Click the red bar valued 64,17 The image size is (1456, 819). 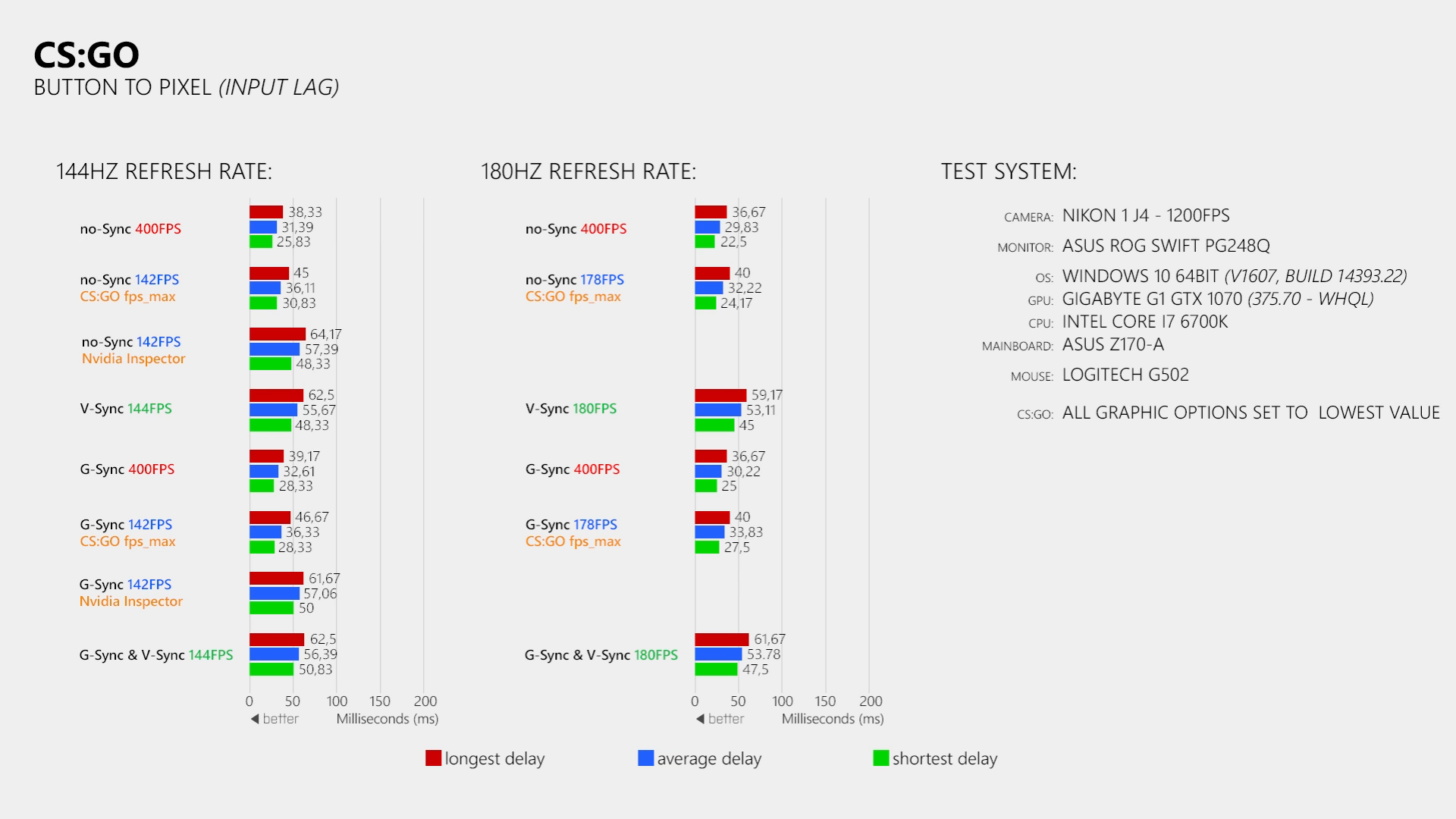pyautogui.click(x=277, y=334)
